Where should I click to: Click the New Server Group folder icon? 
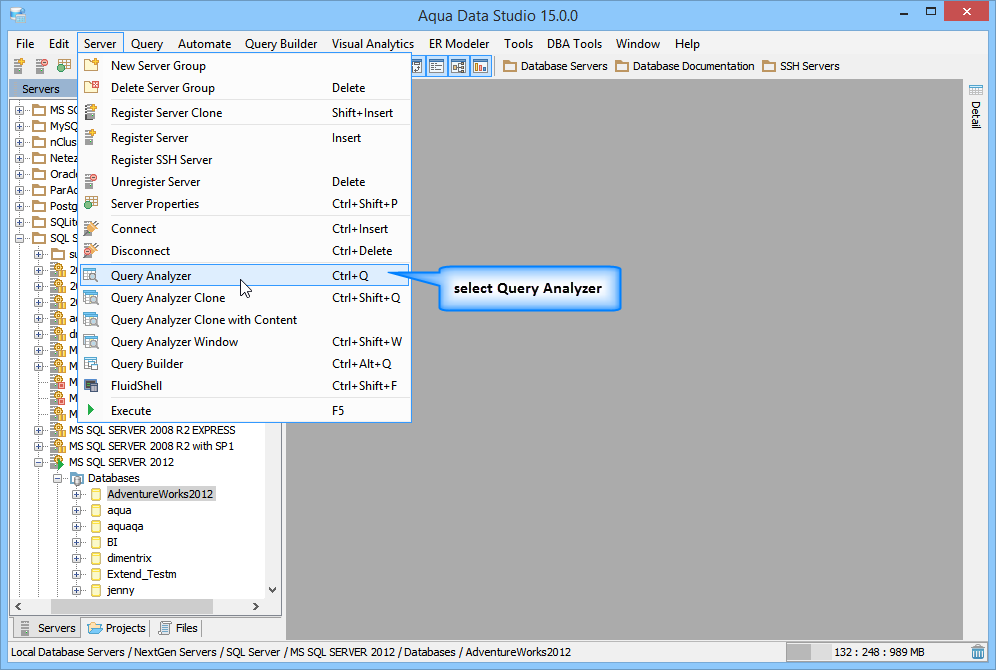point(91,65)
